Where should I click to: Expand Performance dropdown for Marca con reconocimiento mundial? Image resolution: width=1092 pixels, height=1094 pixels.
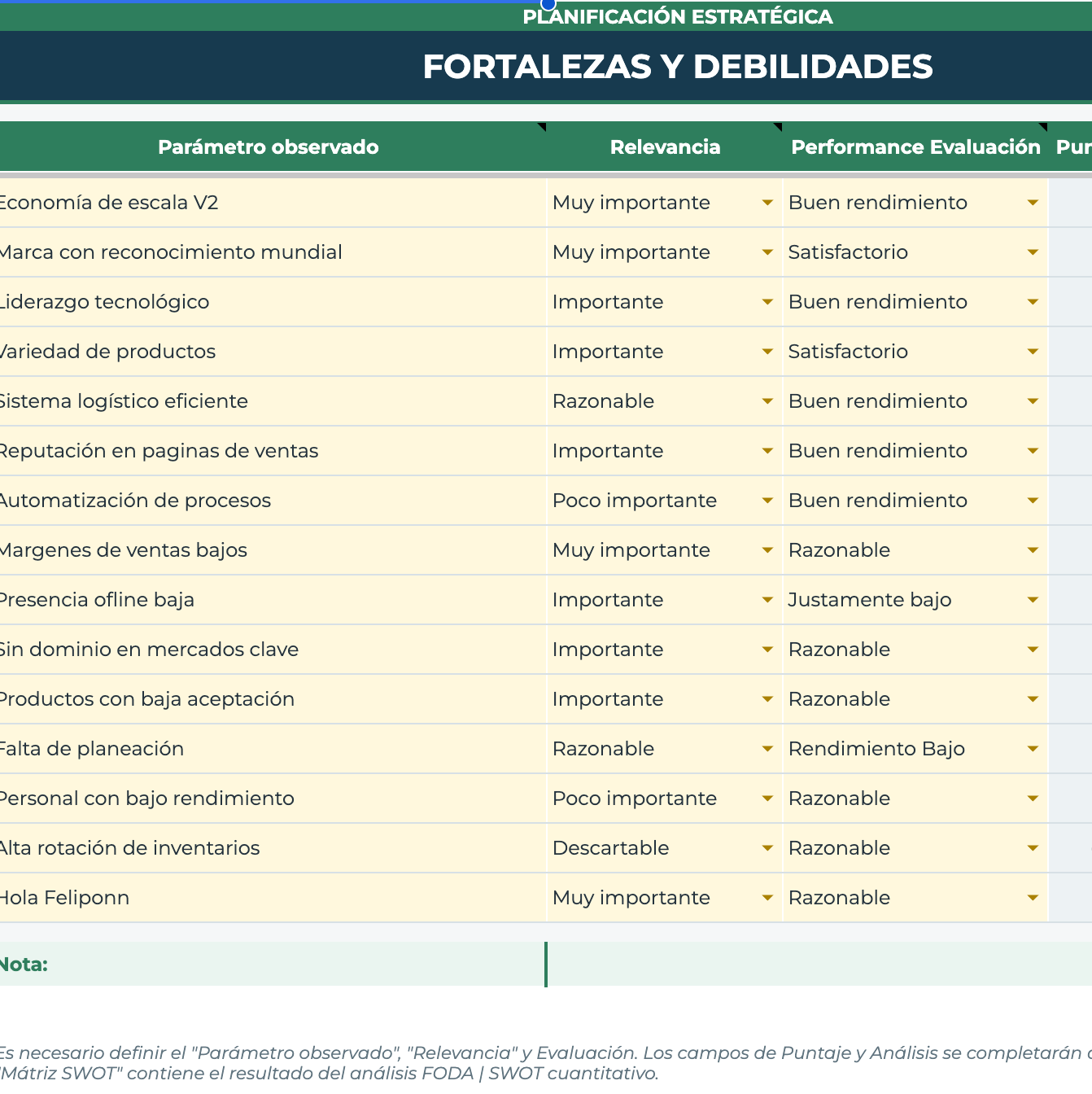(x=1033, y=252)
